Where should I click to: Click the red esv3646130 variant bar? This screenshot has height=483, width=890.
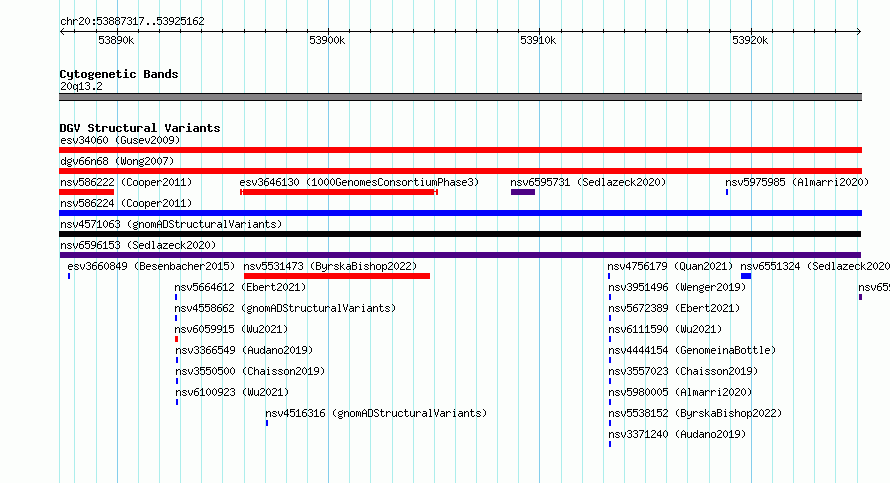(339, 192)
